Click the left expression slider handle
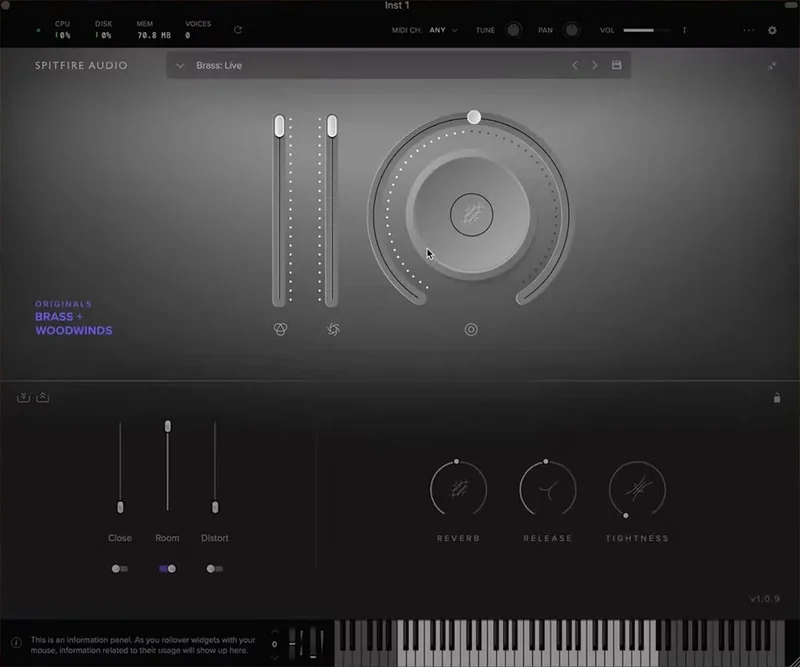 click(279, 126)
